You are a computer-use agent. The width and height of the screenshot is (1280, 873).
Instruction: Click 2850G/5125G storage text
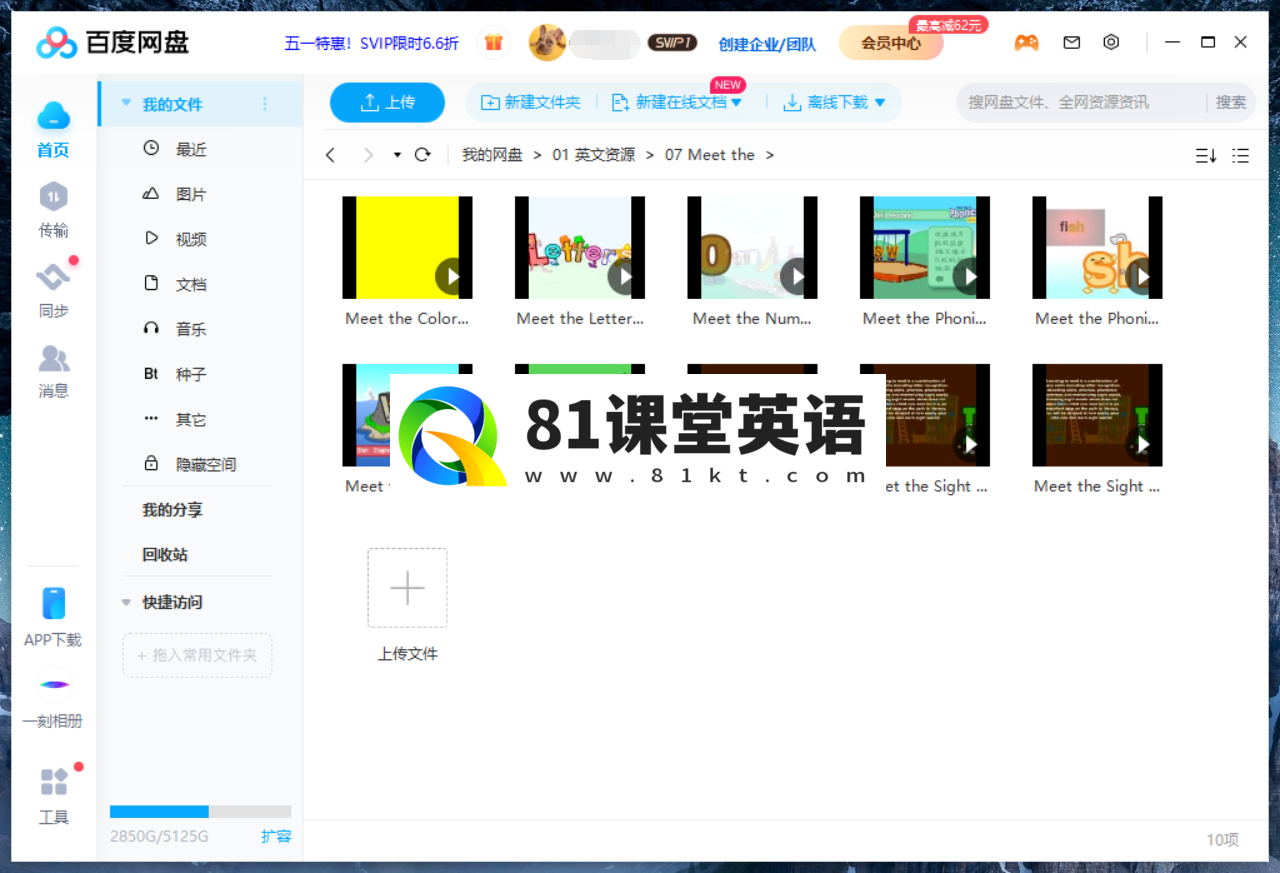click(159, 836)
